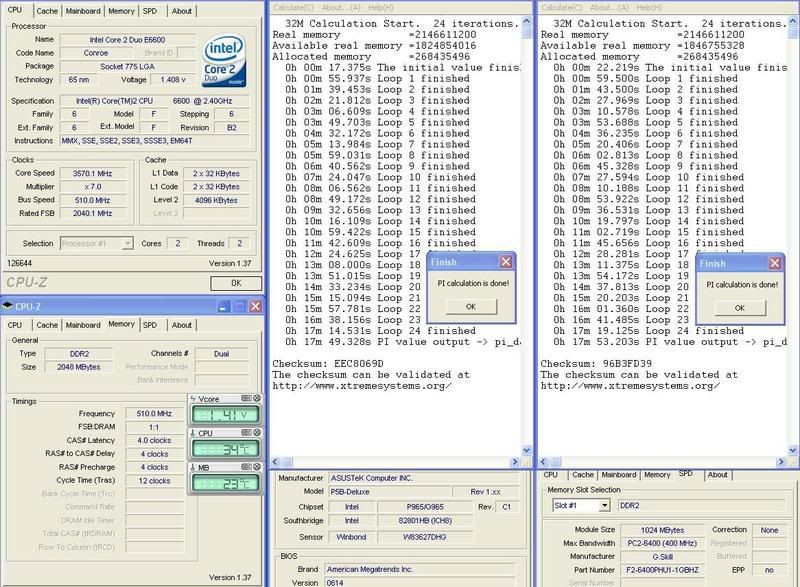This screenshot has width=800, height=587.
Task: Click the Core Speed value 3570.1 MHz
Action: coord(92,173)
